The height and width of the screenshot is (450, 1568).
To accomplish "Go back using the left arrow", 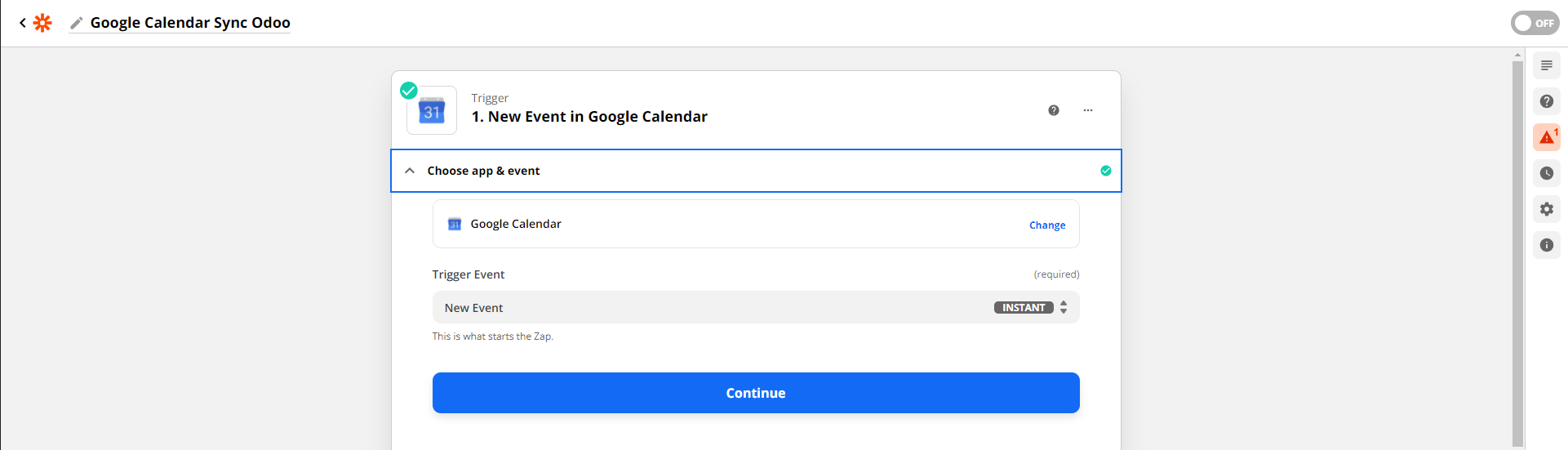I will pos(23,23).
